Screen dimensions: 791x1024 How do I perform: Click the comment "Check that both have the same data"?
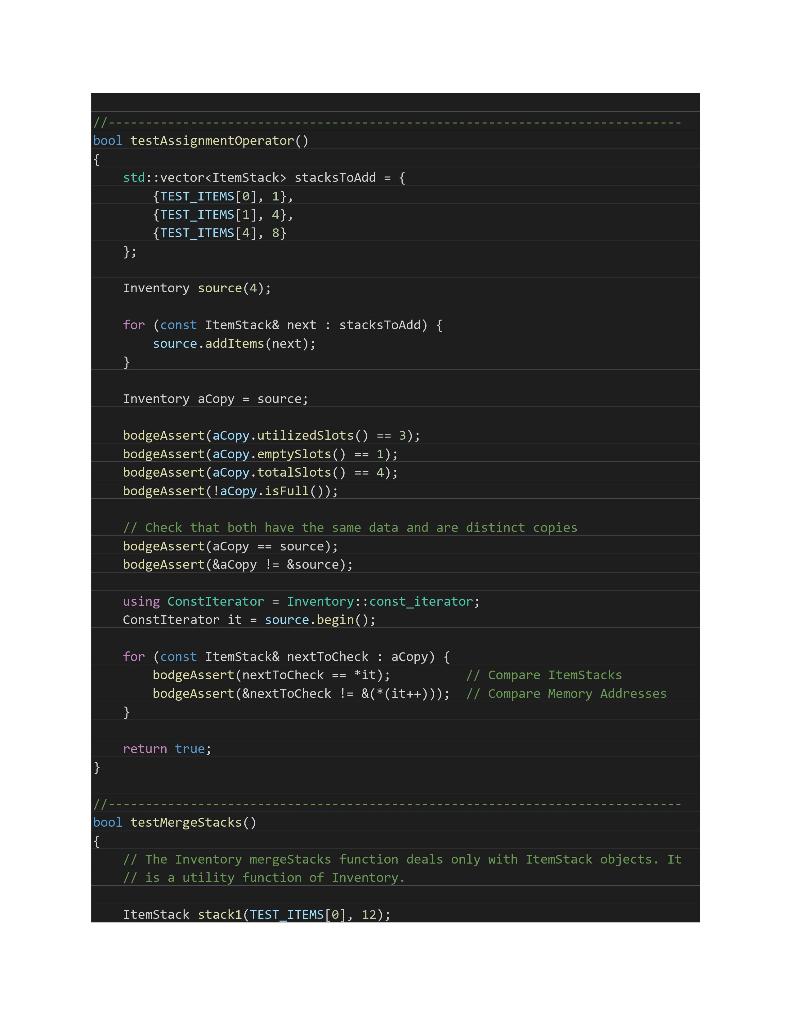click(x=350, y=528)
